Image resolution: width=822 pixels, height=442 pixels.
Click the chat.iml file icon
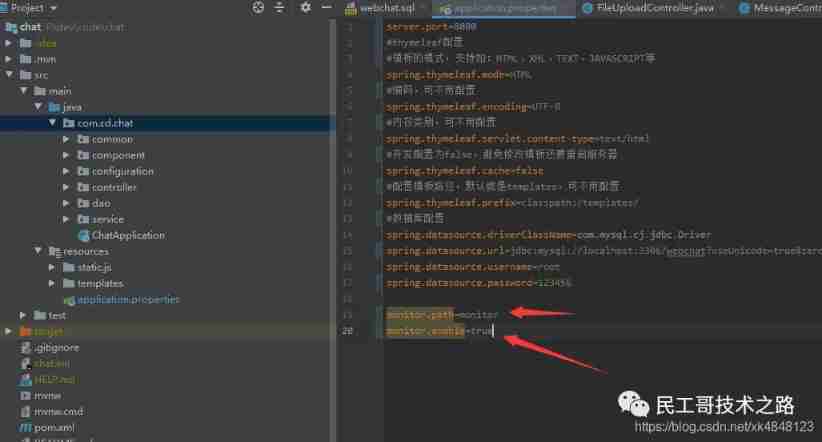25,363
